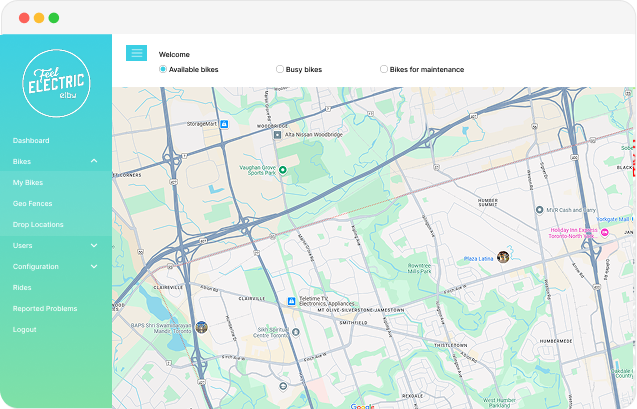Screen dimensions: 637x409
Task: Click the Google logo on map
Action: 362,405
